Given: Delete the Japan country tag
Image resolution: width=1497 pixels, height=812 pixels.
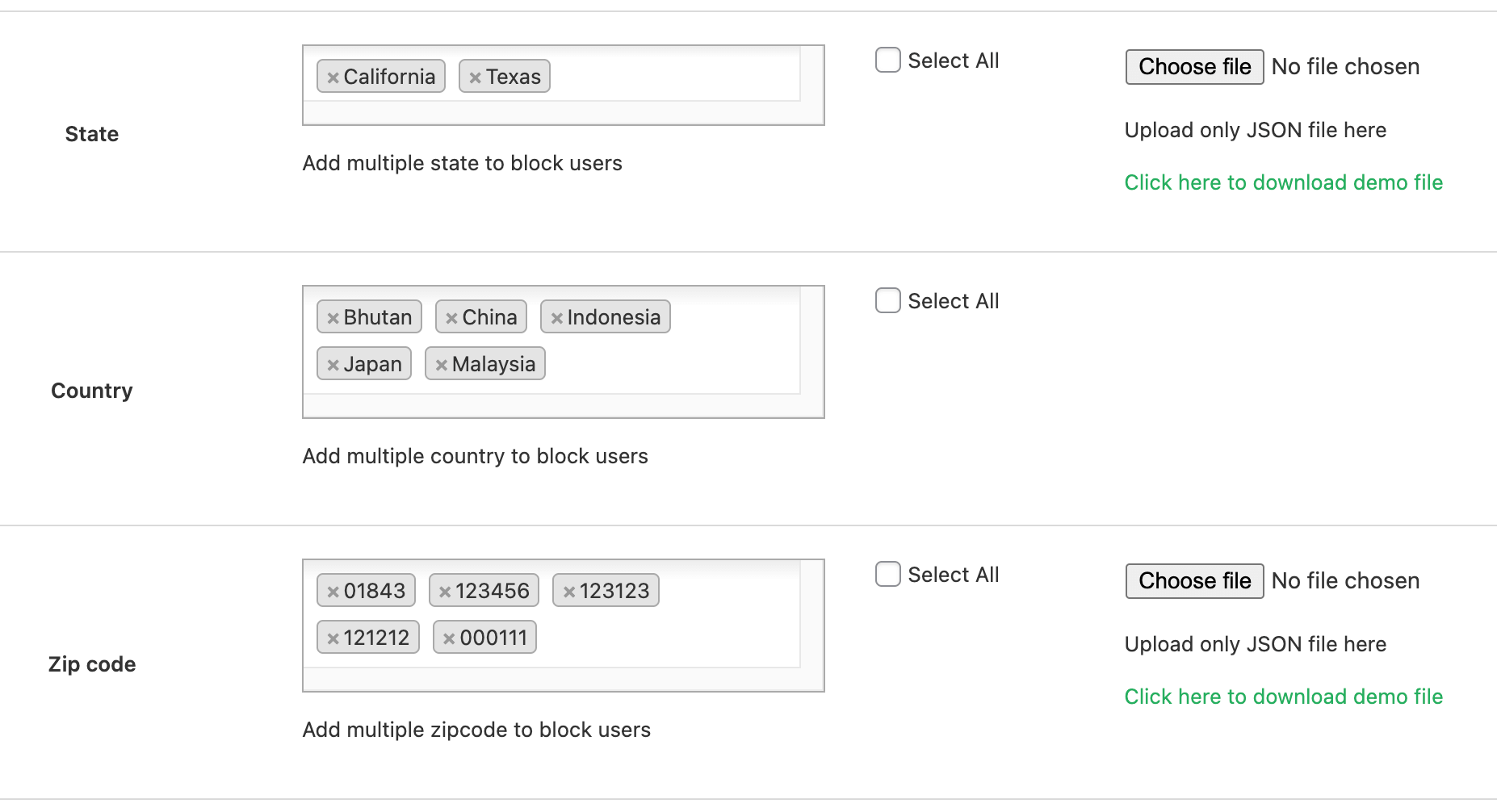Looking at the screenshot, I should tap(333, 365).
